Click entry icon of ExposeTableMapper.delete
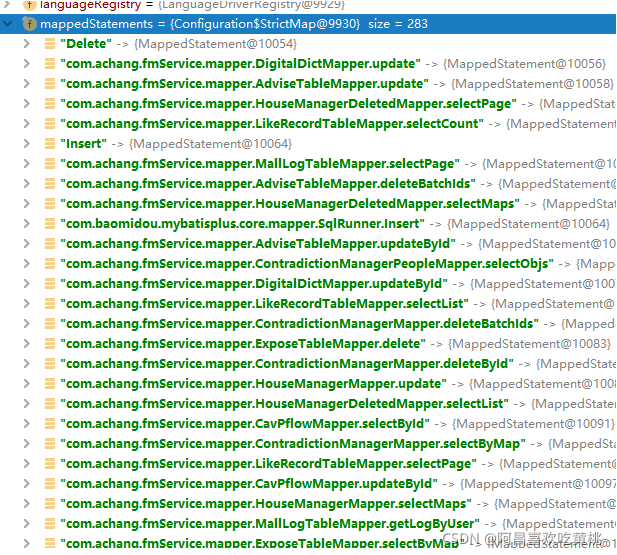Image resolution: width=617 pixels, height=555 pixels. 50,344
